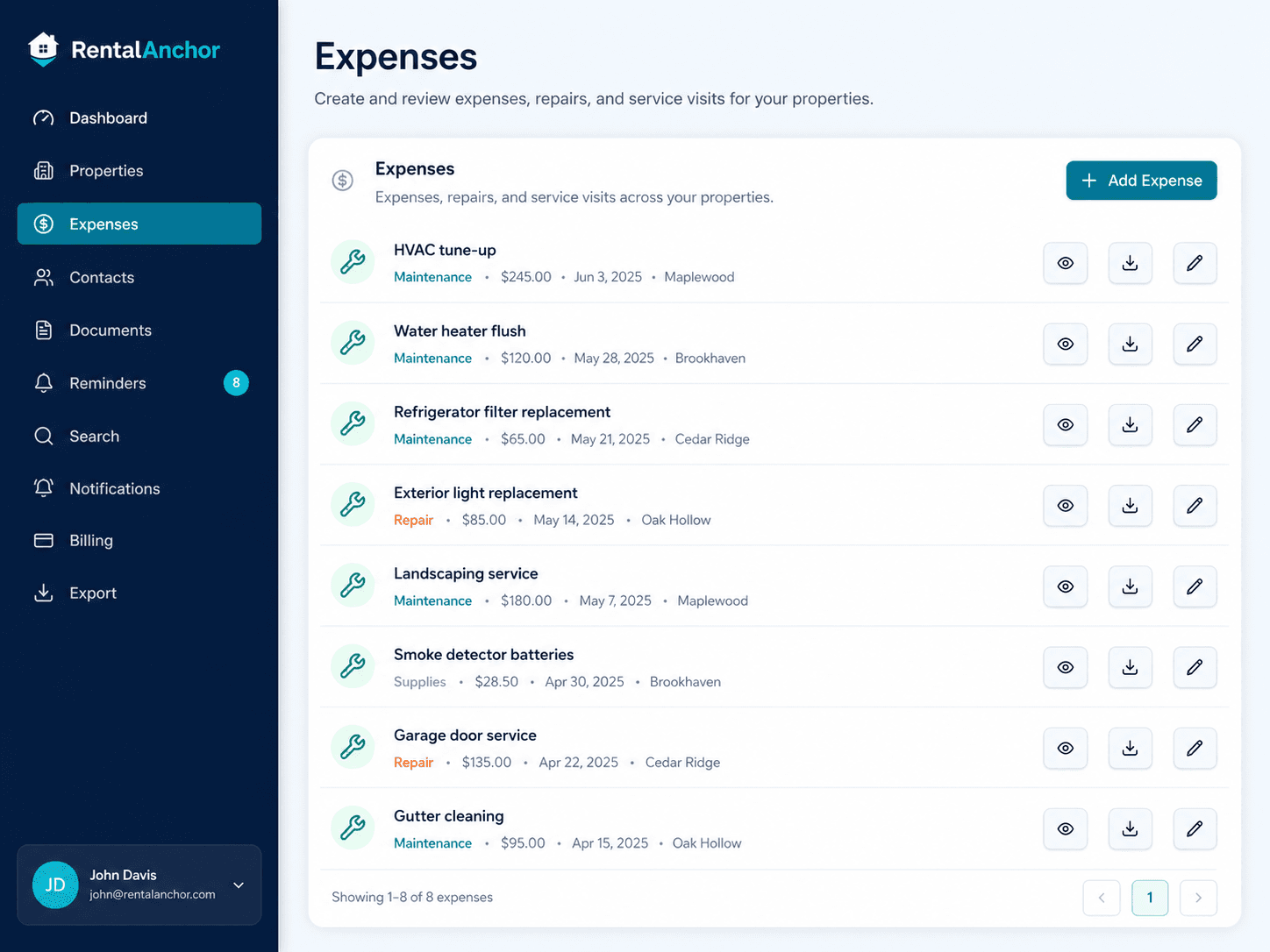1270x952 pixels.
Task: Open the Dashboard page
Action: [x=139, y=117]
